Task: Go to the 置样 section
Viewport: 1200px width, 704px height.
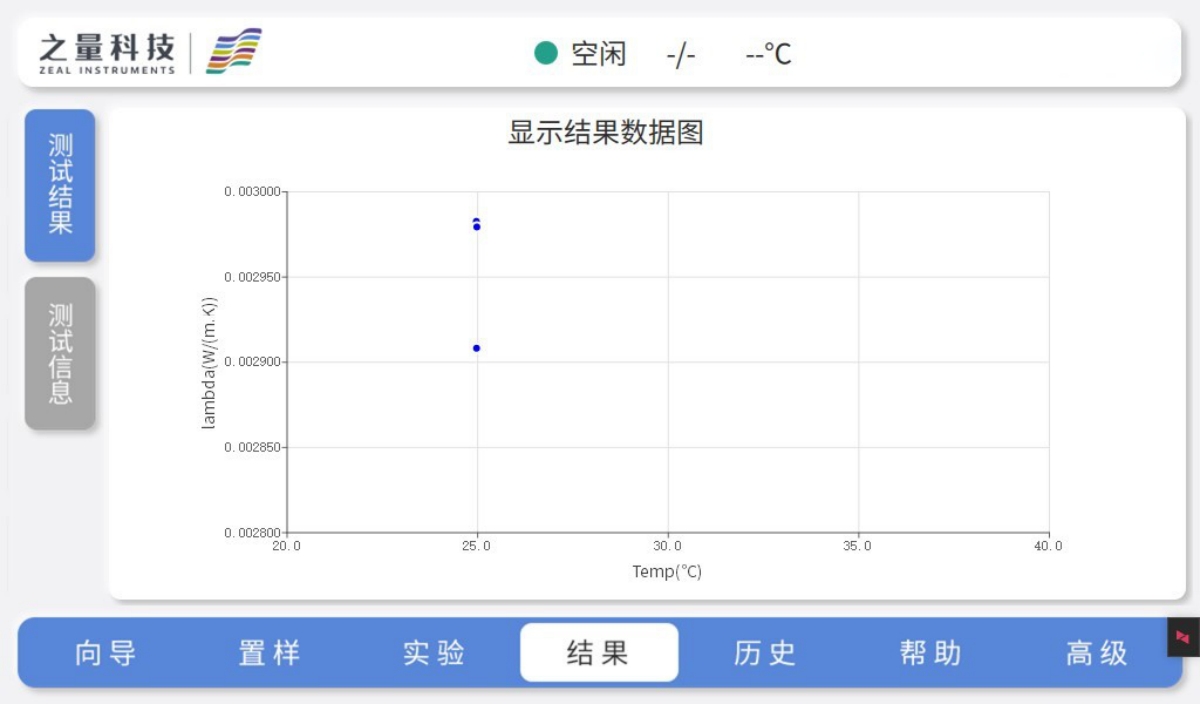Action: coord(269,653)
